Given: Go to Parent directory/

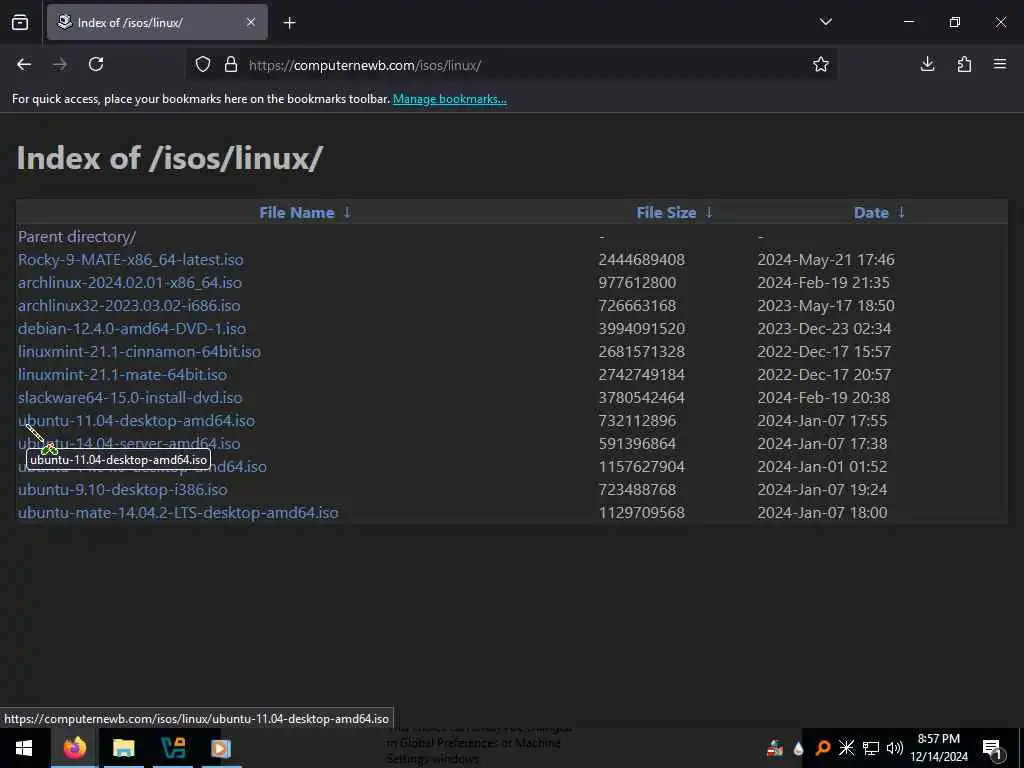Looking at the screenshot, I should (77, 236).
